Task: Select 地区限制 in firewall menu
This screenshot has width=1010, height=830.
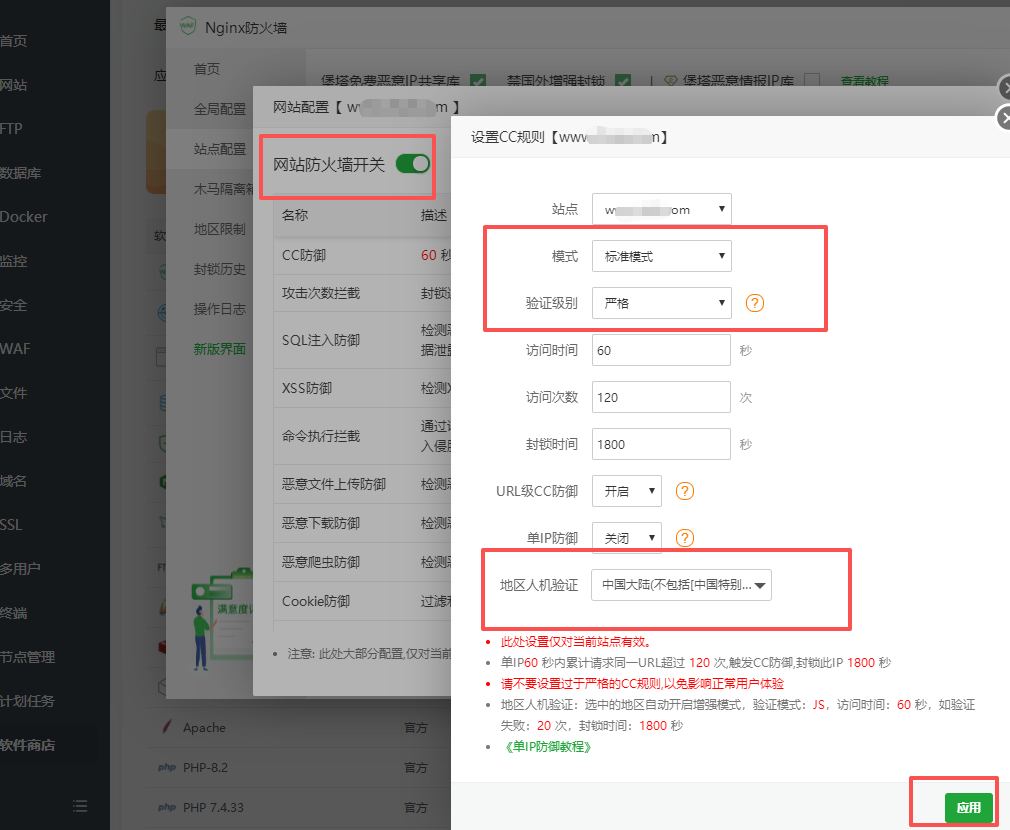Action: 219,229
